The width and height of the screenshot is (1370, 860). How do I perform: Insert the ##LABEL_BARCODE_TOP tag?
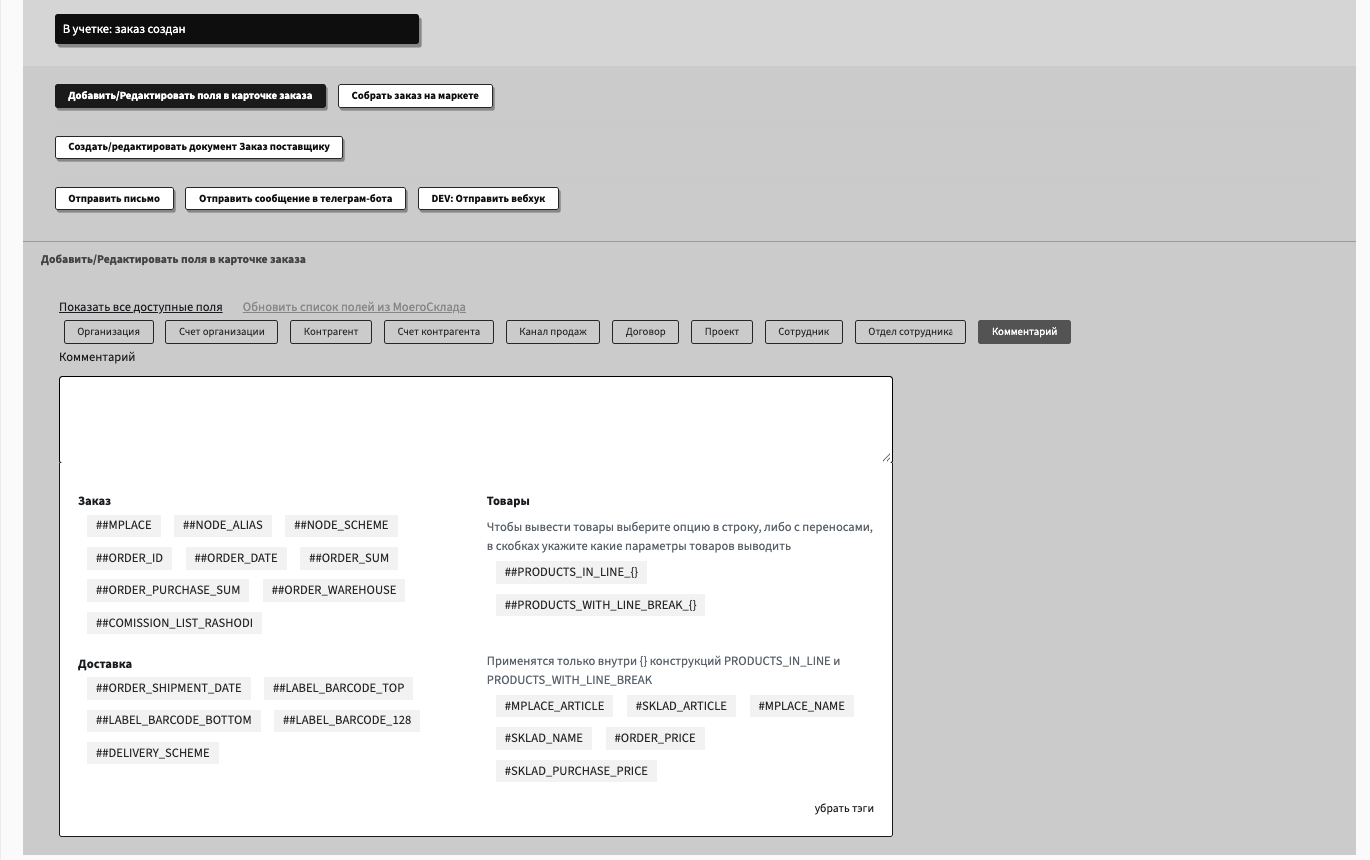point(339,688)
